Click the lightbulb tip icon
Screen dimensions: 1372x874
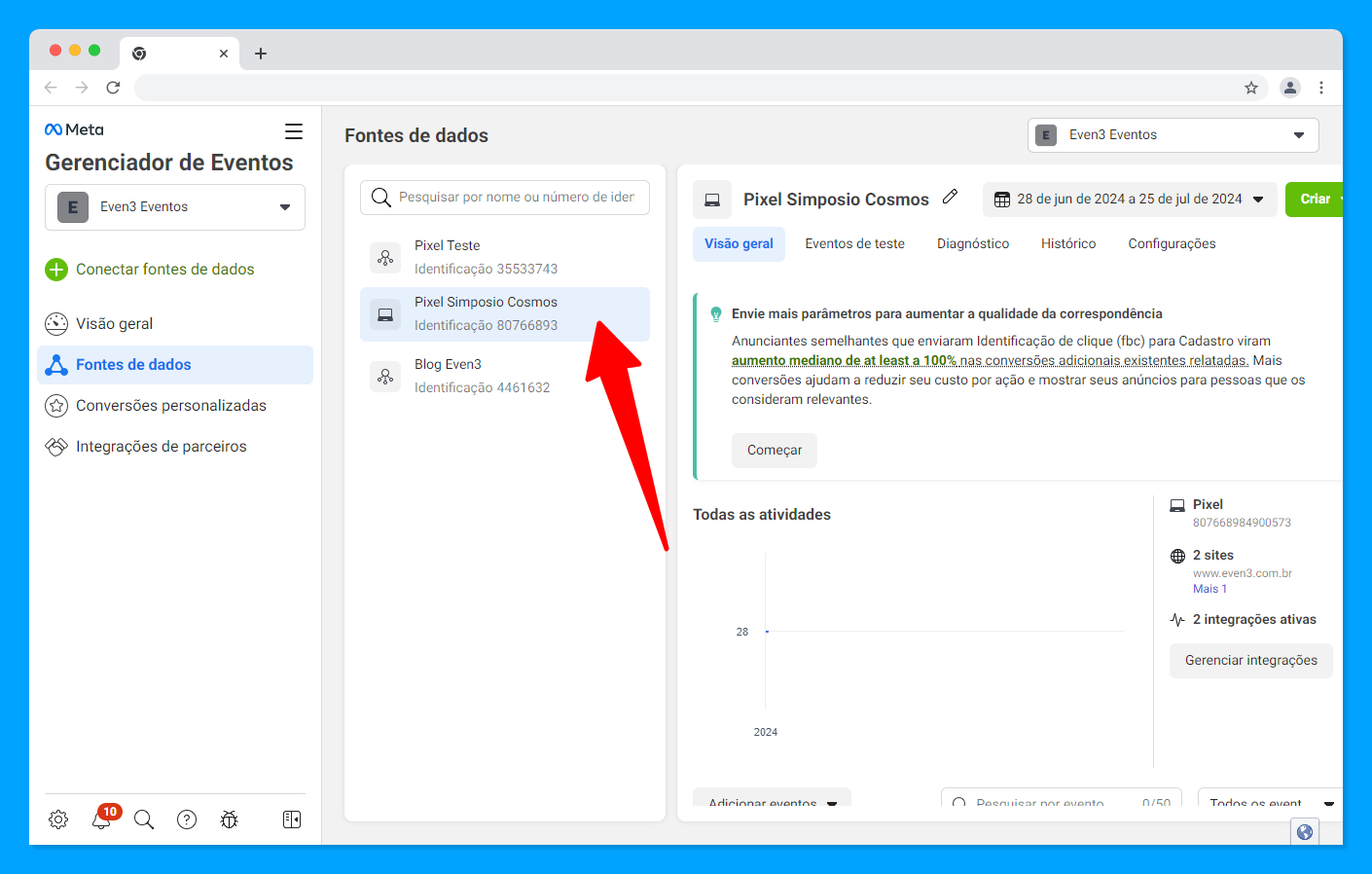click(x=716, y=314)
